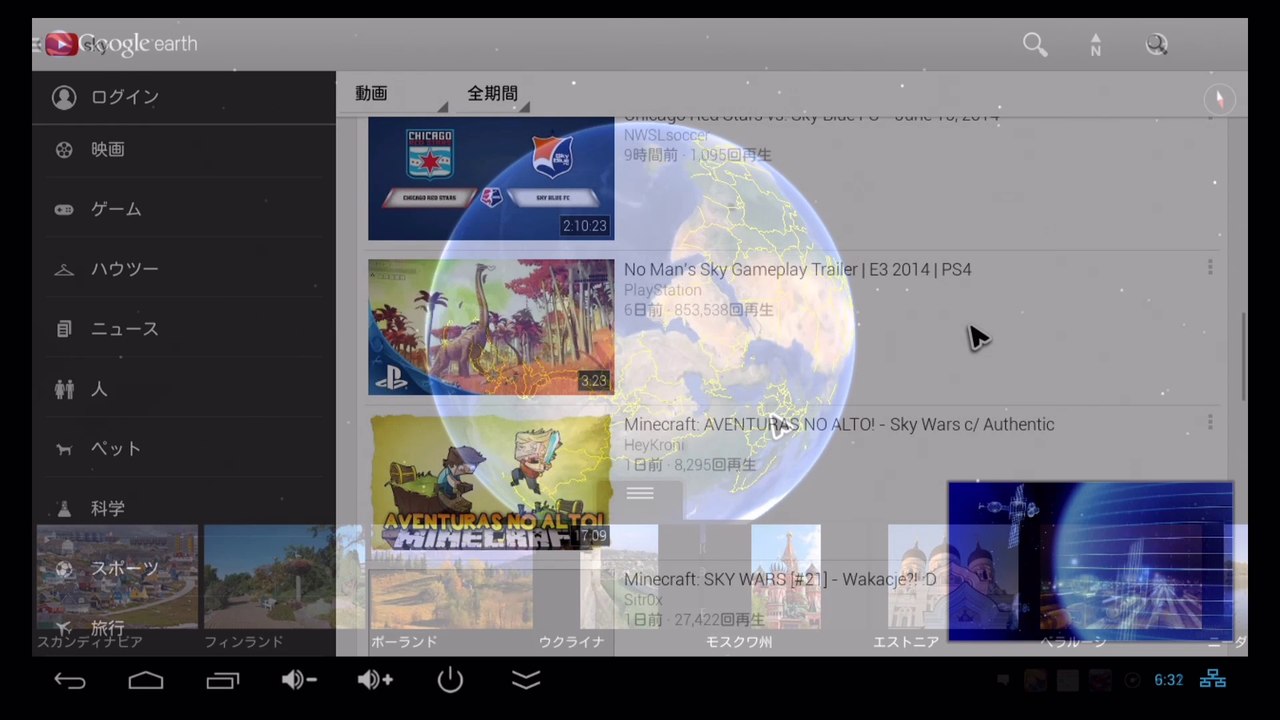The width and height of the screenshot is (1280, 720).
Task: Open title 'No Man's Sky Gameplay Trailer | E3 2014 | PS4'
Action: point(797,269)
